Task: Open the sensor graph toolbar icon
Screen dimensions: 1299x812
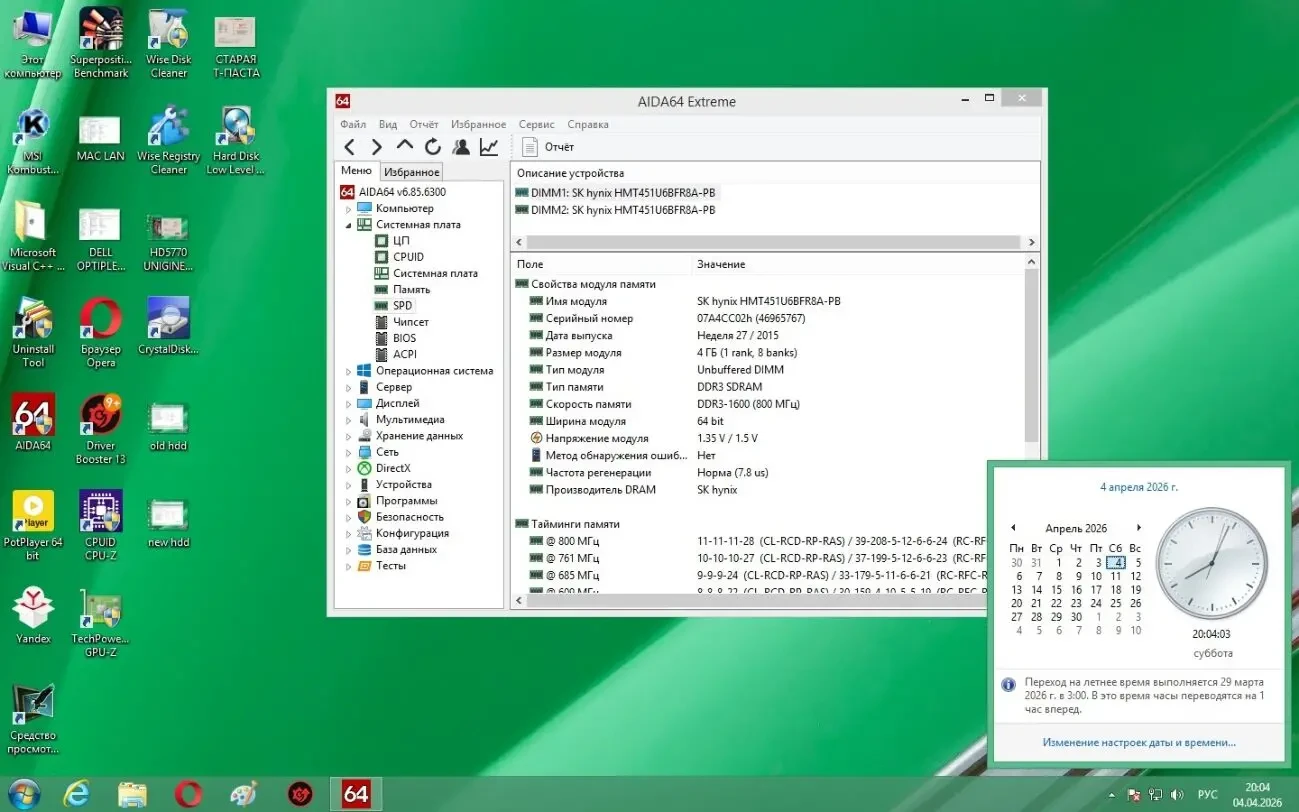Action: (488, 146)
